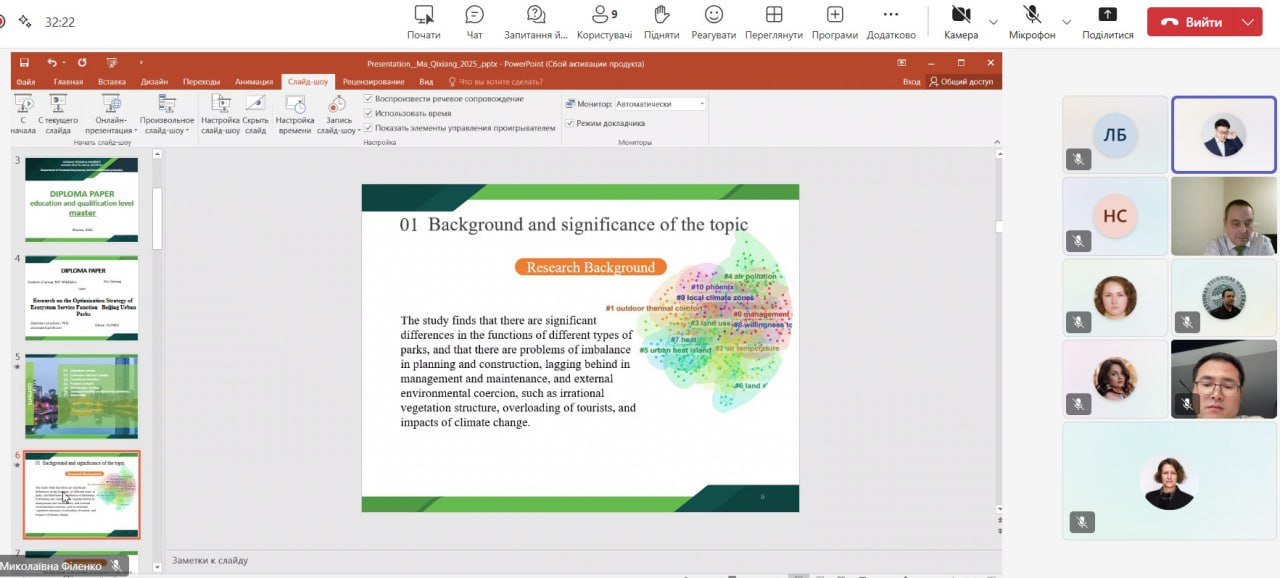The height and width of the screenshot is (578, 1280).
Task: Undo last action in PowerPoint
Action: coord(51,63)
